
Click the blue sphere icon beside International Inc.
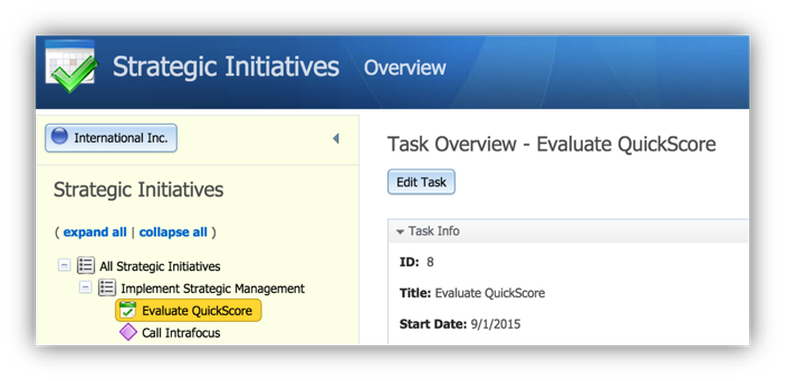click(60, 136)
